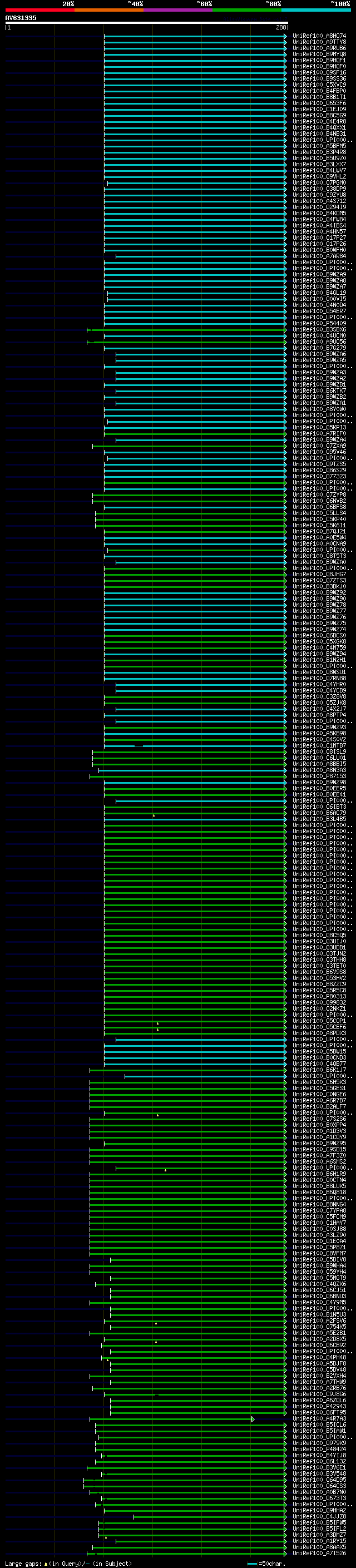
Task: Open hit UniRef100_Q7PGM0
Action: coord(319,182)
